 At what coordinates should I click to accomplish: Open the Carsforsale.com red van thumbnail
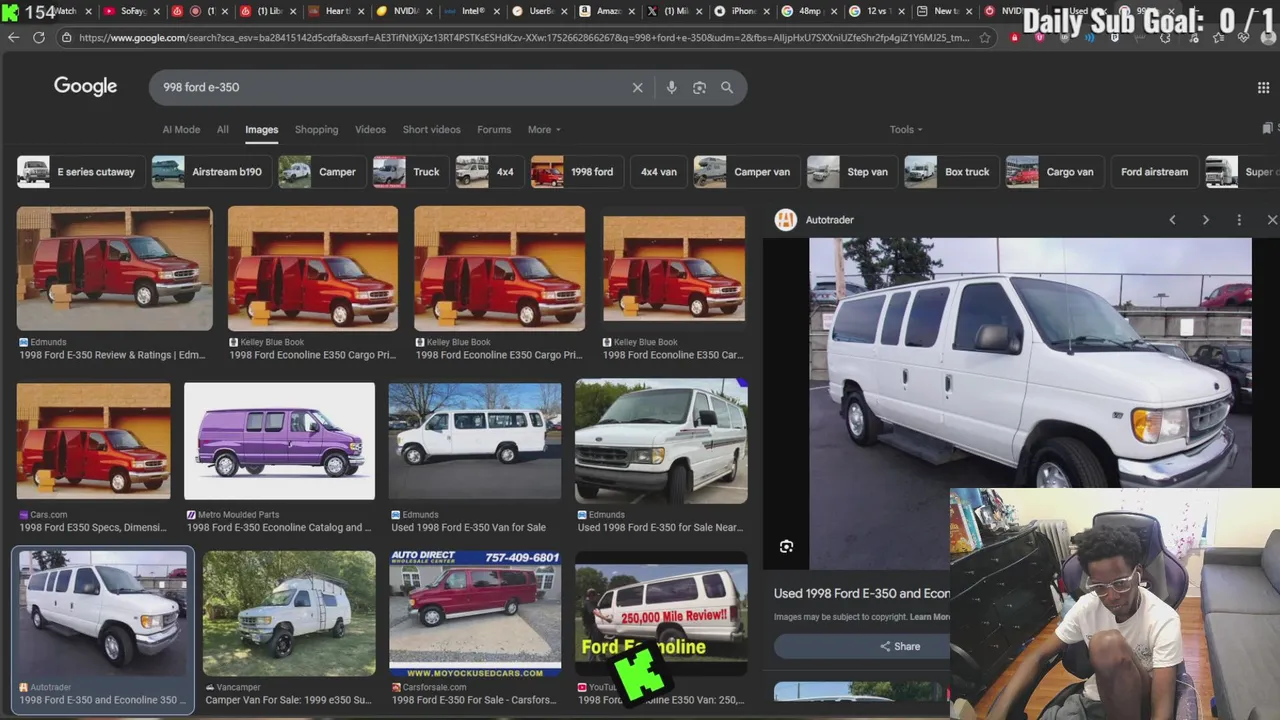(x=475, y=613)
